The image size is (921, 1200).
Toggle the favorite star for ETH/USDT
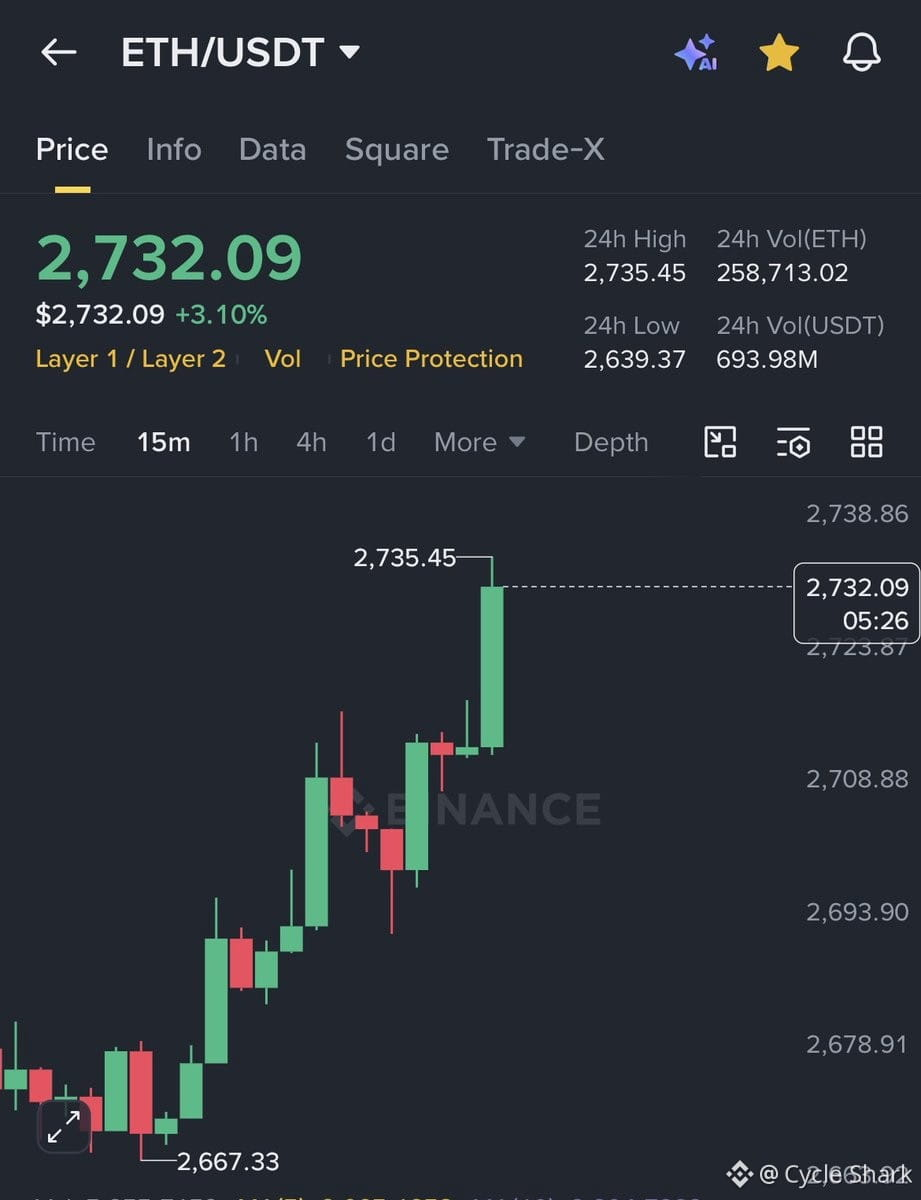[779, 53]
